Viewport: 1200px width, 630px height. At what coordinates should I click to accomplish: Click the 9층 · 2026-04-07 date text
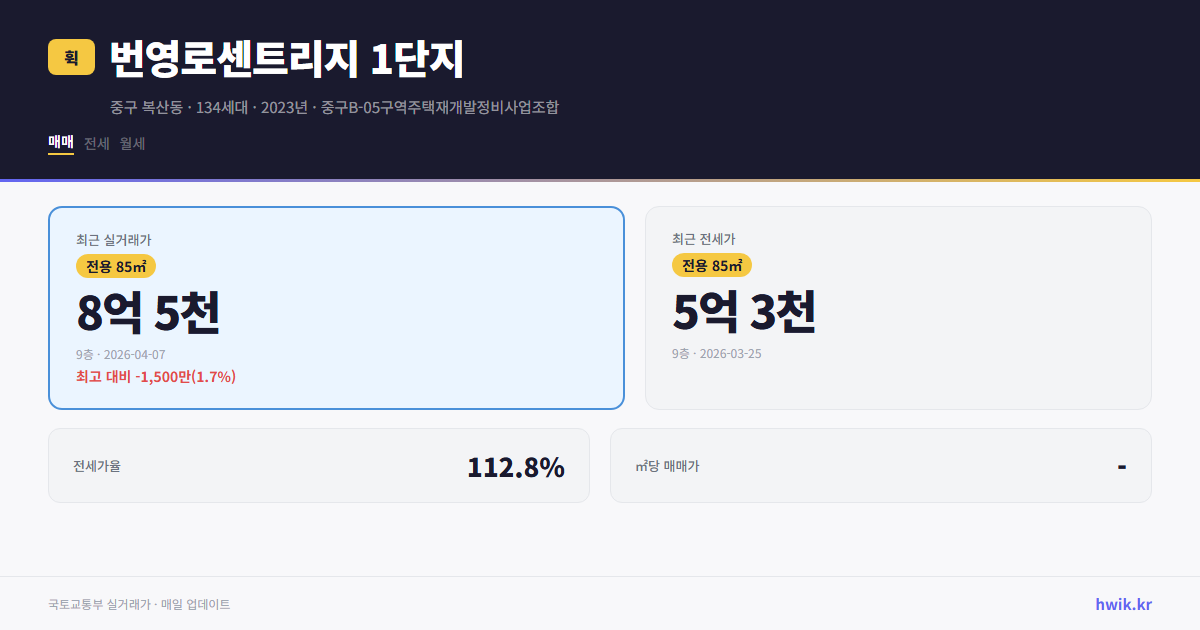(120, 354)
